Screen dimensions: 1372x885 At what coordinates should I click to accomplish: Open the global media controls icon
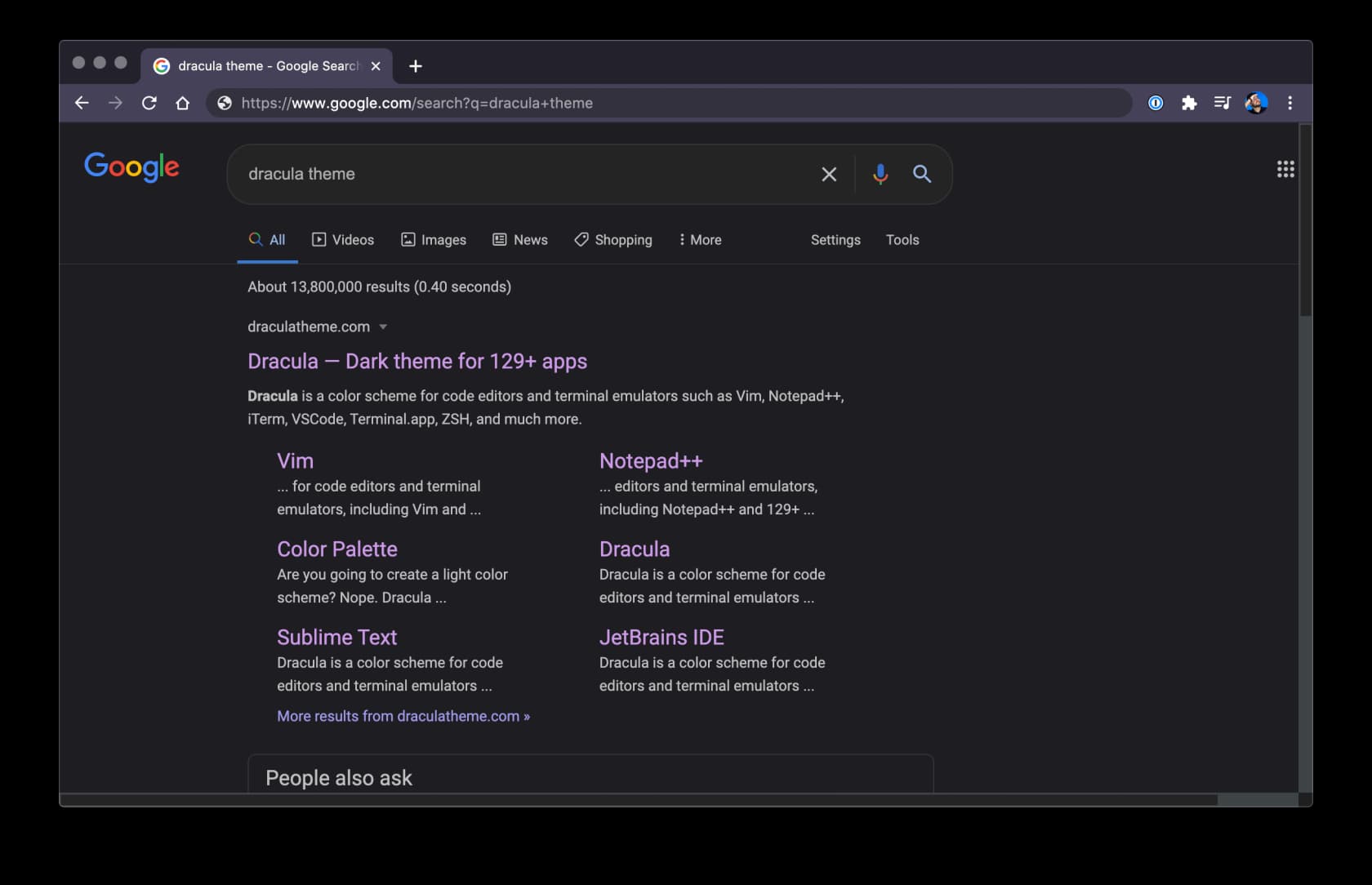point(1222,103)
